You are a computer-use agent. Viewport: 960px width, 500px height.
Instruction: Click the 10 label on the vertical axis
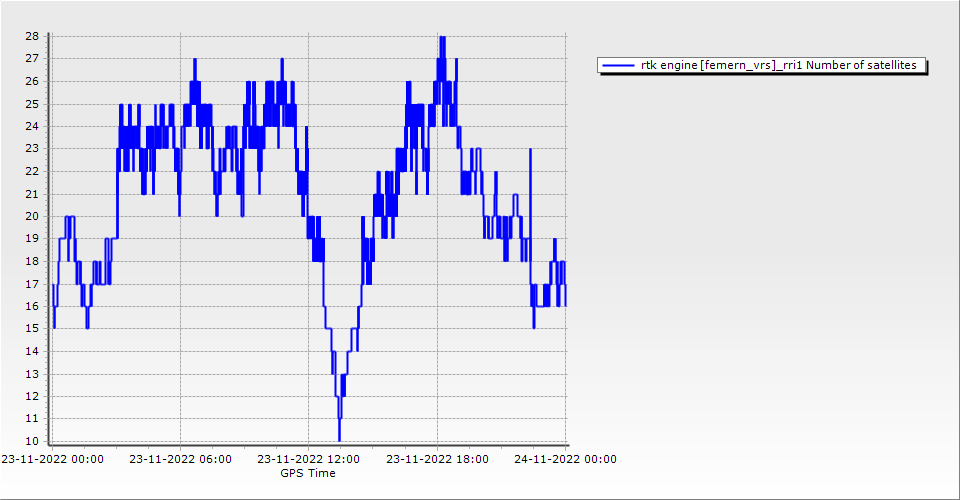click(32, 441)
